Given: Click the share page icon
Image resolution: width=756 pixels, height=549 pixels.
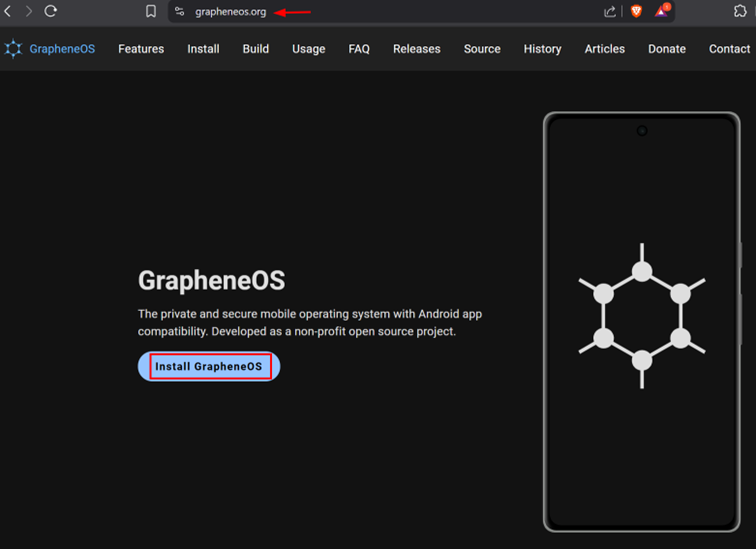Looking at the screenshot, I should coord(610,12).
